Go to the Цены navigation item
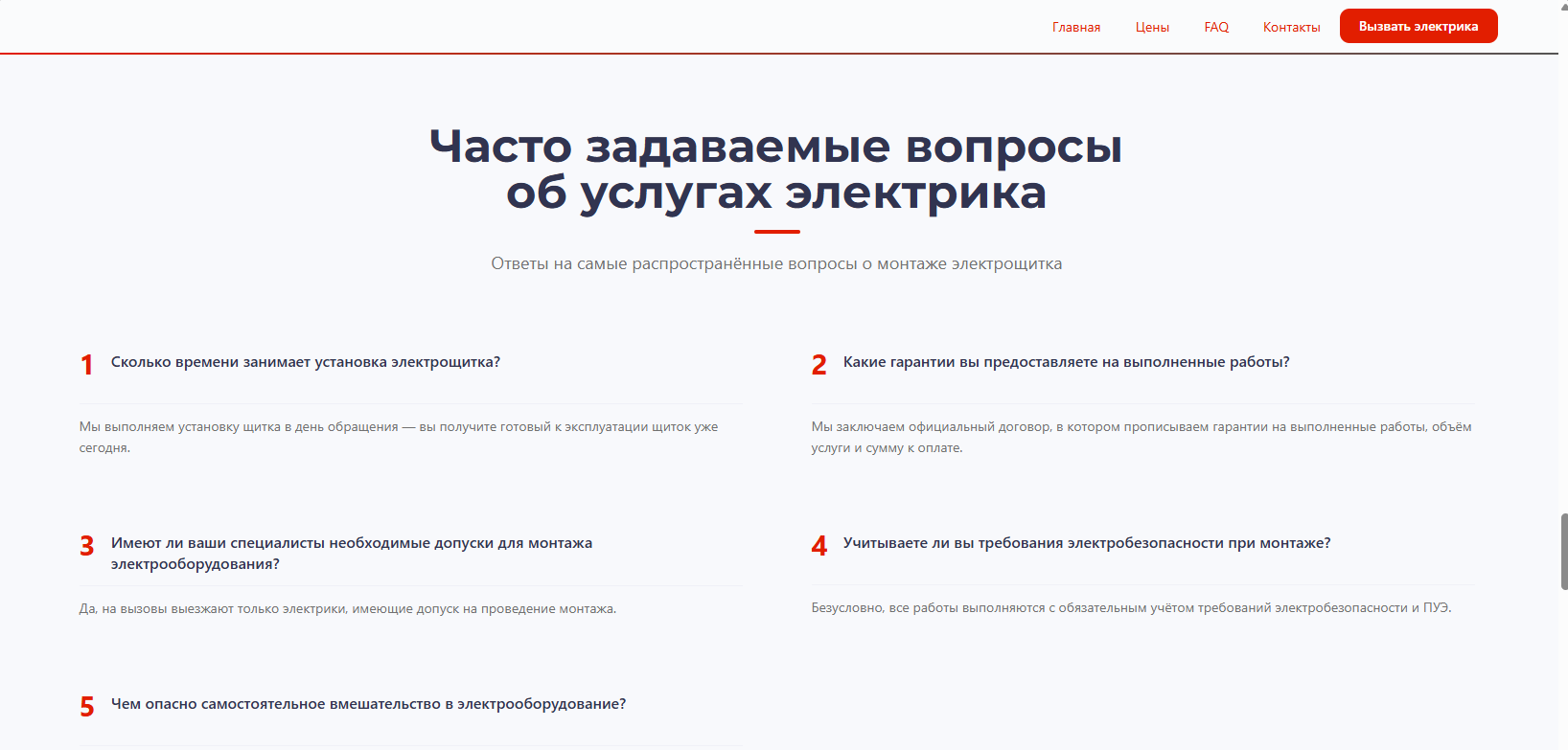This screenshot has width=1568, height=750. click(1152, 27)
